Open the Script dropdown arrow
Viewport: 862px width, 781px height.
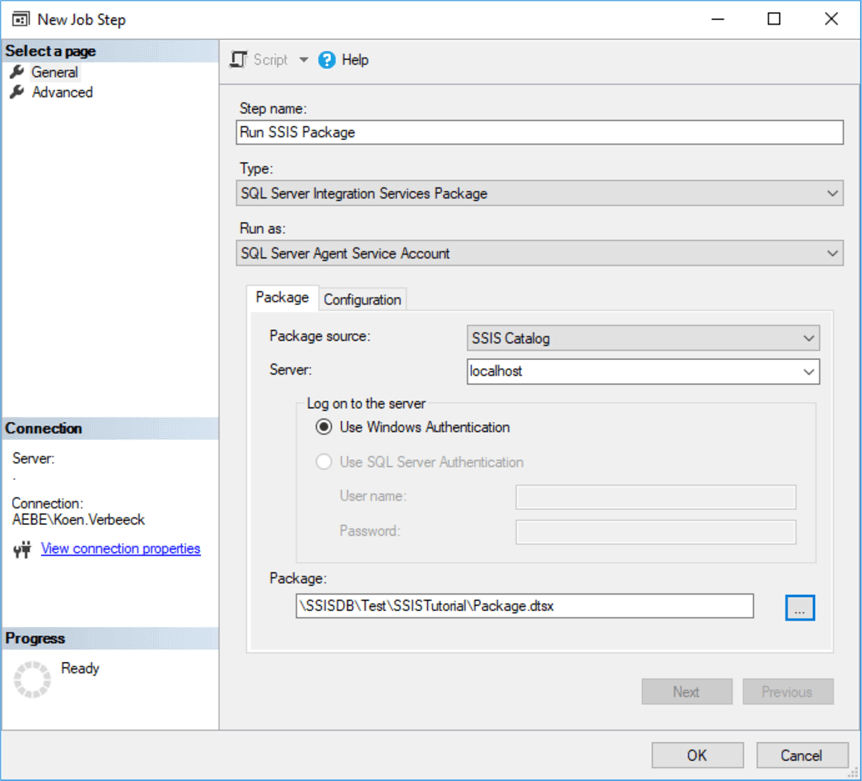coord(303,59)
